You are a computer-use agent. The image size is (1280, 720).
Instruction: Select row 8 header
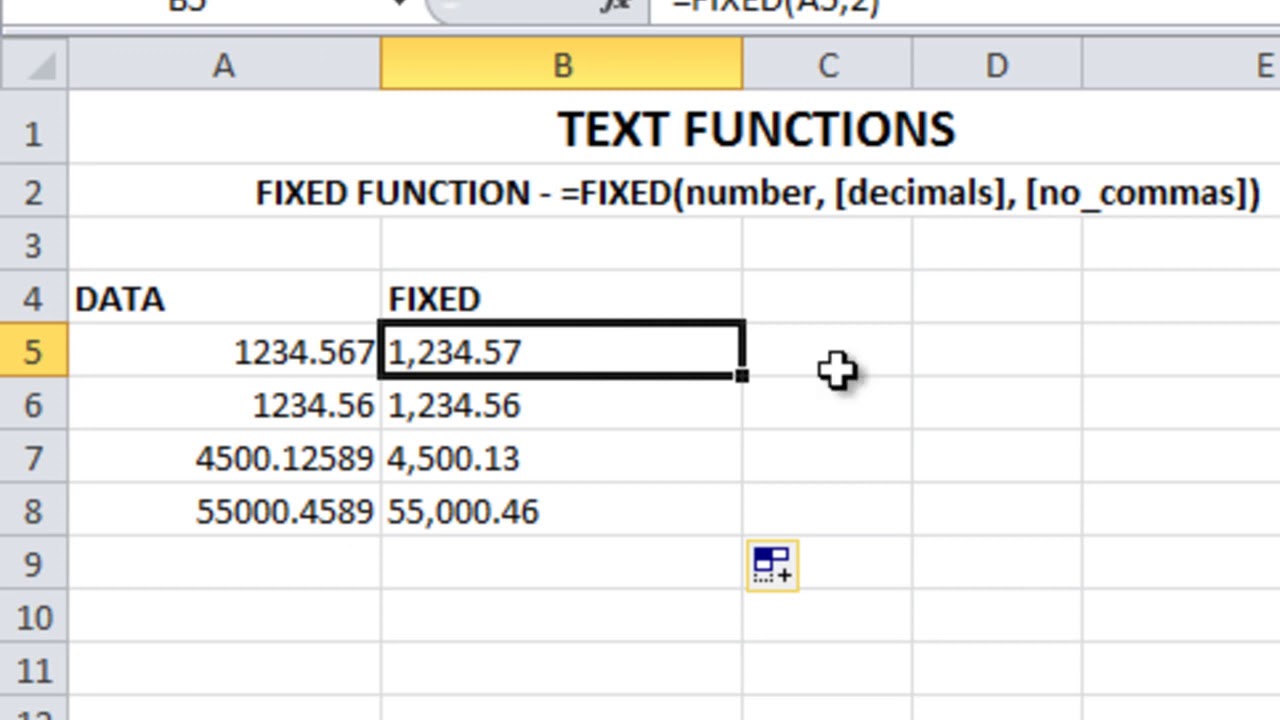(x=33, y=510)
